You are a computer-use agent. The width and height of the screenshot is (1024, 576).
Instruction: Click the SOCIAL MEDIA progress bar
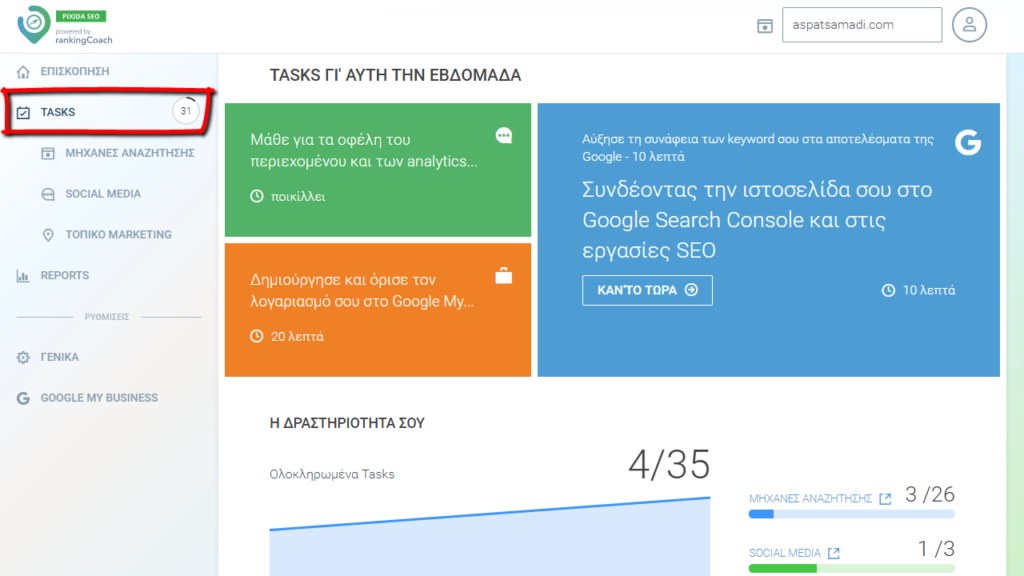[852, 569]
